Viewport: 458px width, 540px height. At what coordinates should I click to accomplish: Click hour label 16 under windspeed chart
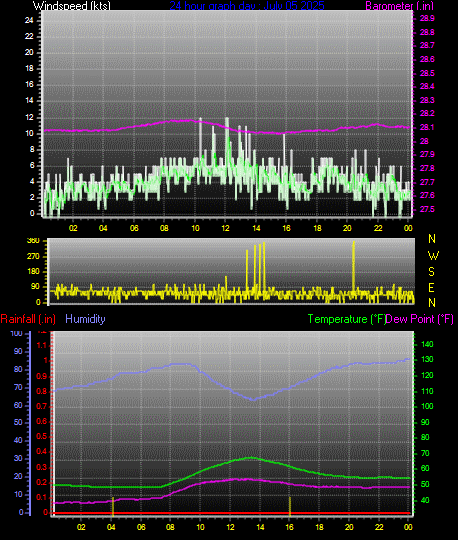coord(286,228)
